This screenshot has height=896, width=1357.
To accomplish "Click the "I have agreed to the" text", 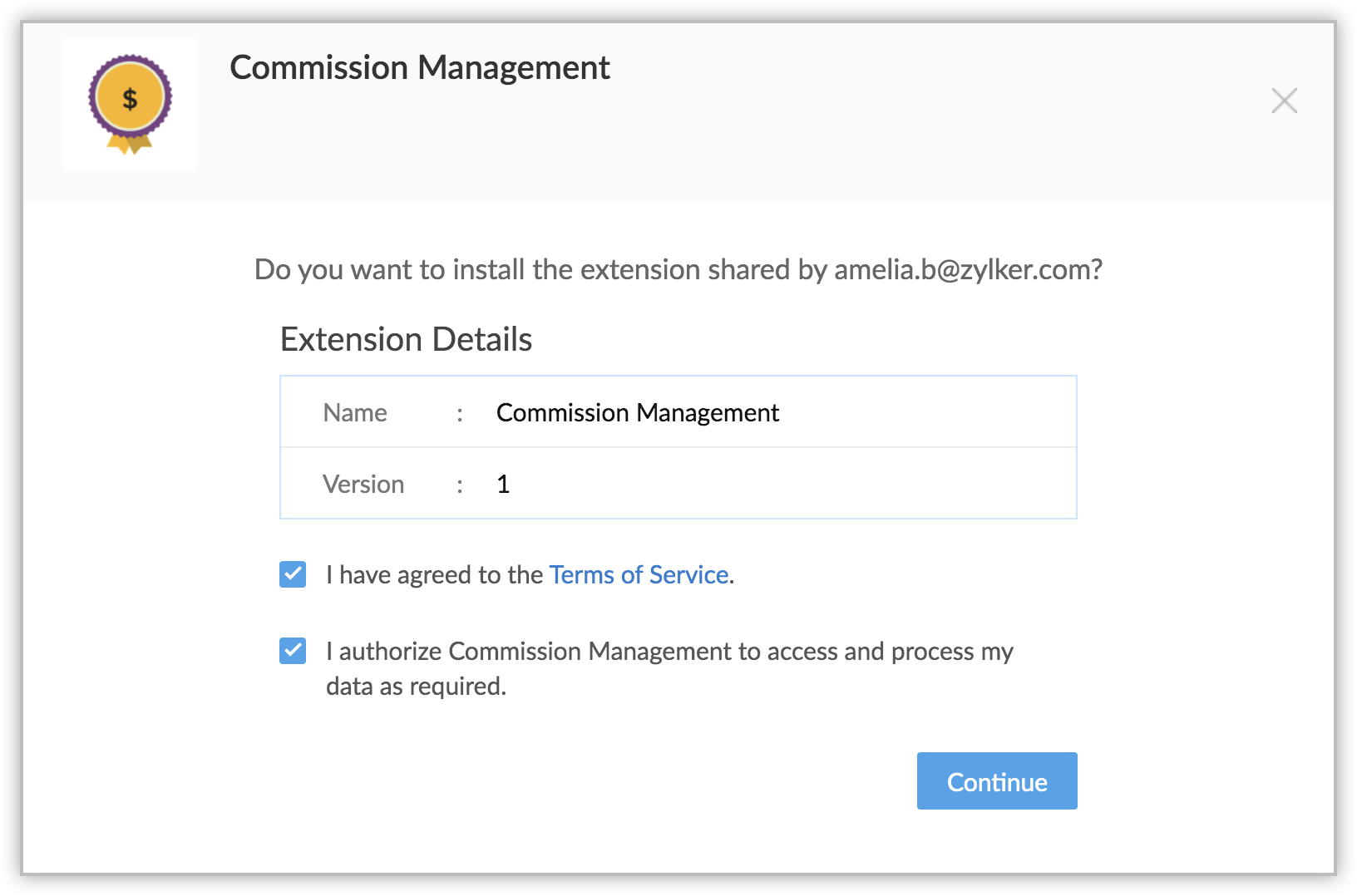I will [434, 574].
